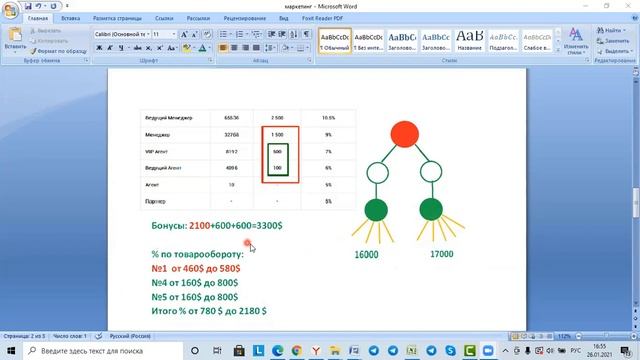Apply the Название style
The width and height of the screenshot is (640, 360).
[x=469, y=41]
